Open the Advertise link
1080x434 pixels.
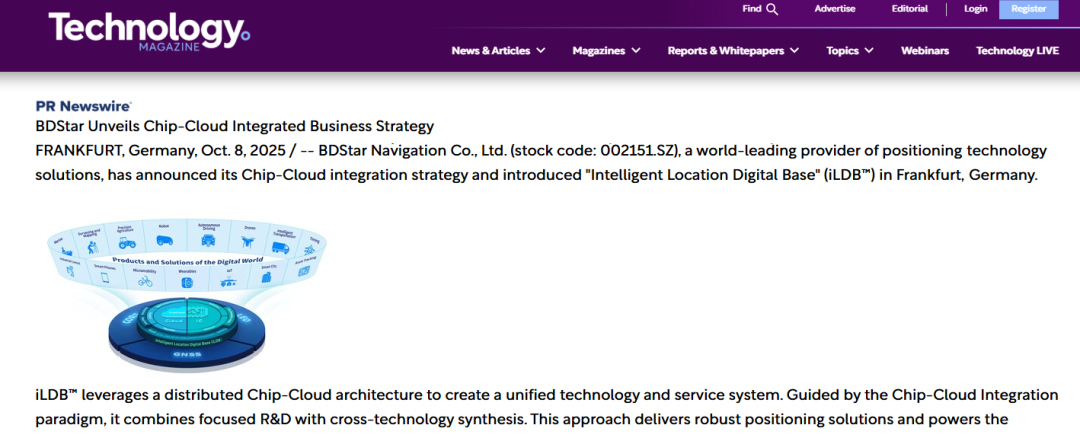tap(835, 9)
